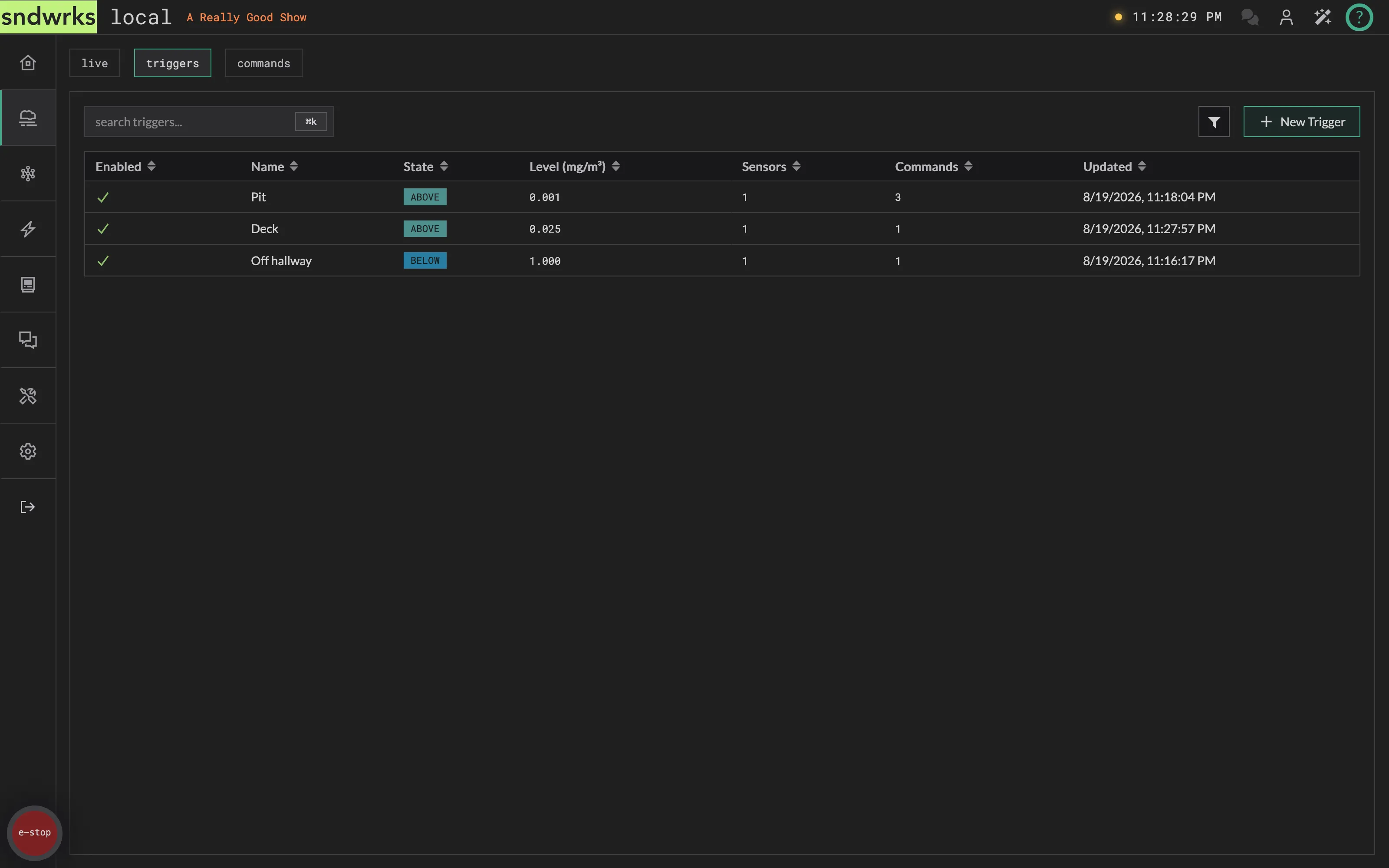Viewport: 1389px width, 868px height.
Task: Click the Pit trigger name
Action: tap(258, 197)
